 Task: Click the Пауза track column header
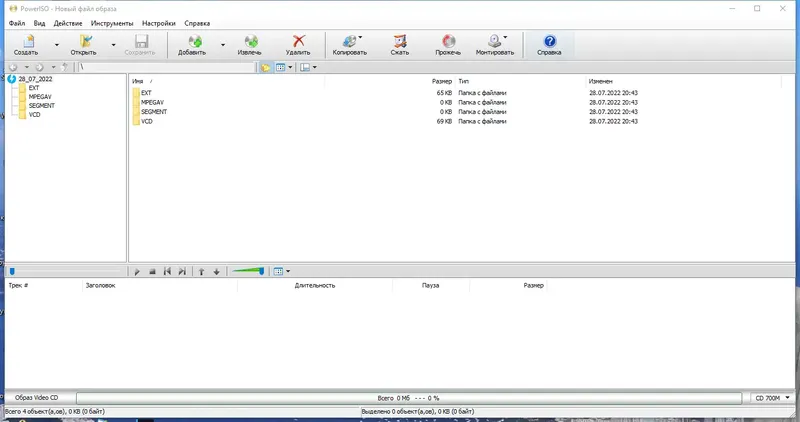[x=431, y=286]
